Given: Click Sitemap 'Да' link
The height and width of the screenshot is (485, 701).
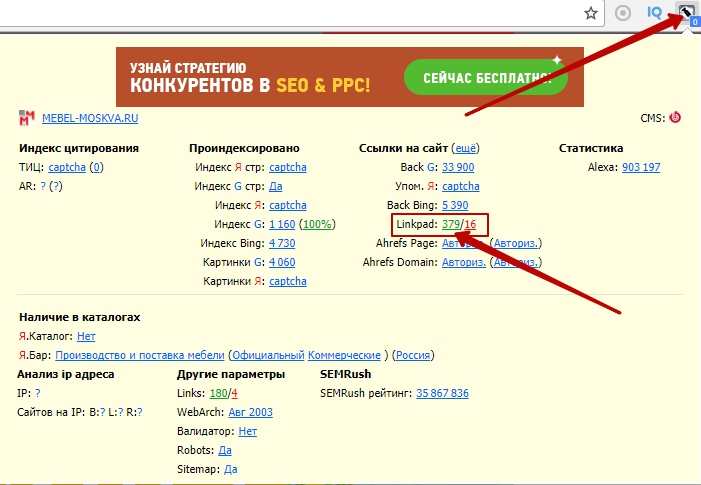Looking at the screenshot, I should pos(231,469).
